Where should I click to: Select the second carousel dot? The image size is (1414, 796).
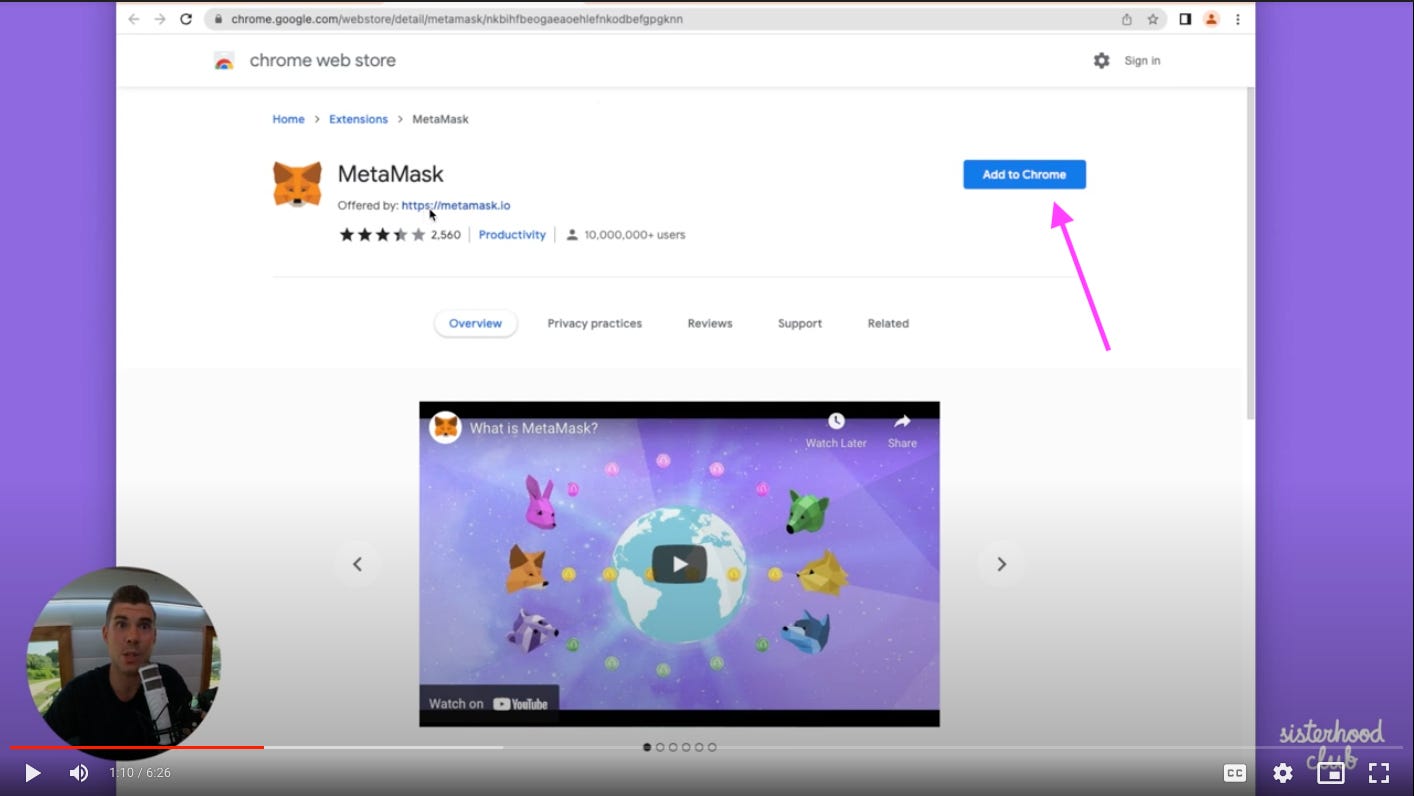tap(660, 747)
